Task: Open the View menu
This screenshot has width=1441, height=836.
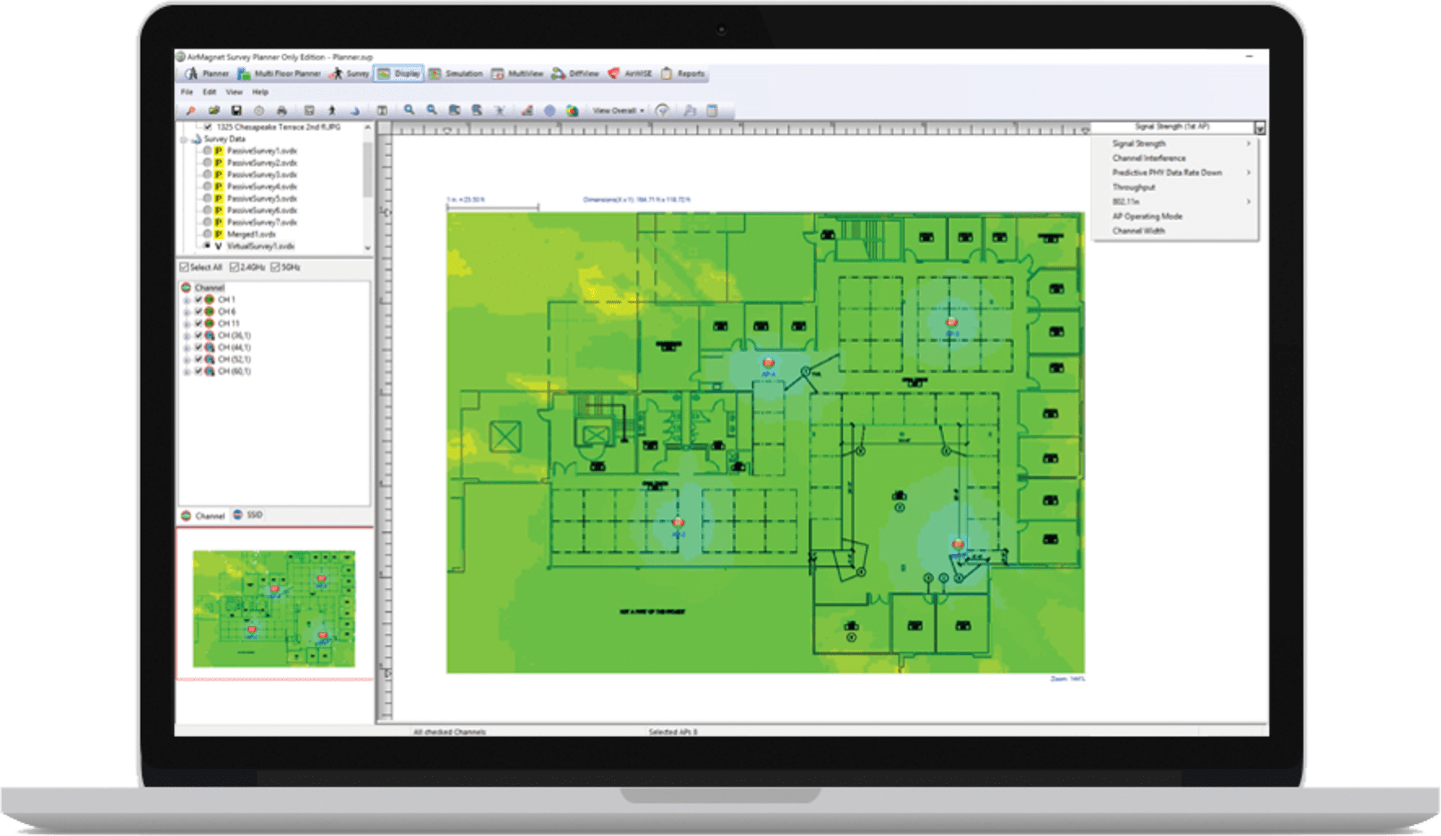Action: 234,92
